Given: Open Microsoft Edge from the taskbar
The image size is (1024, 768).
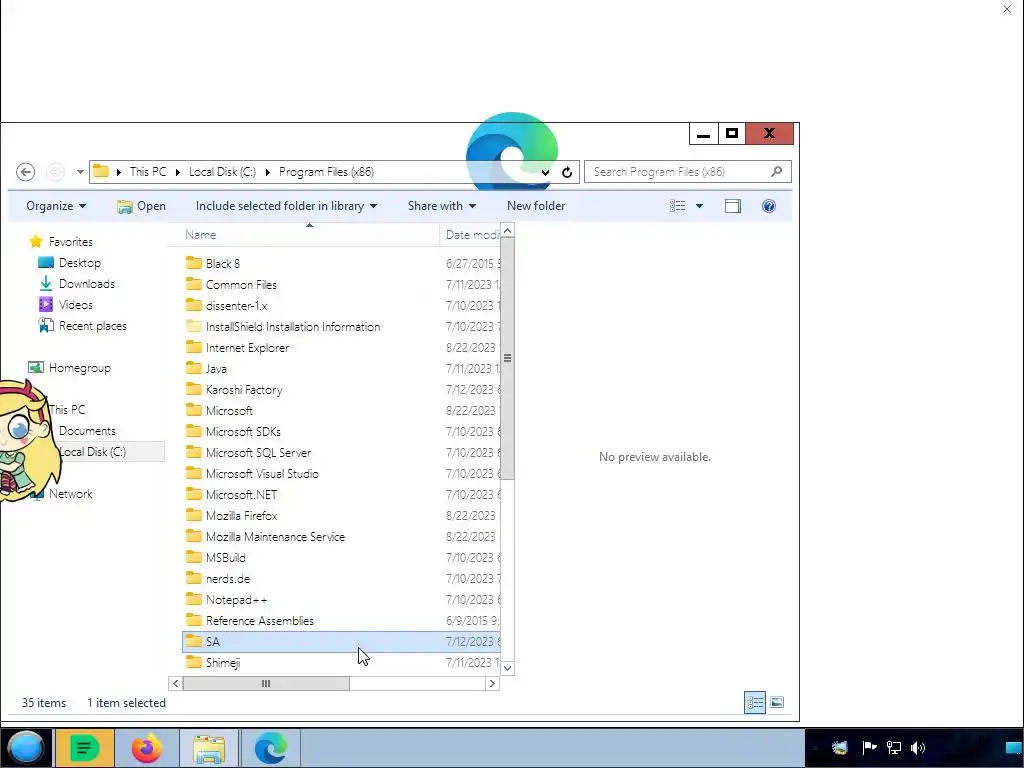Looking at the screenshot, I should point(270,748).
